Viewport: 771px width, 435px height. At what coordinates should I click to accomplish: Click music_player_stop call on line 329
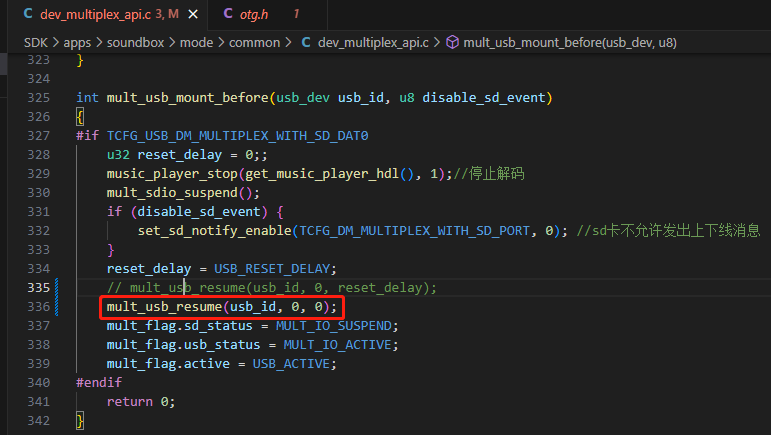[x=172, y=174]
